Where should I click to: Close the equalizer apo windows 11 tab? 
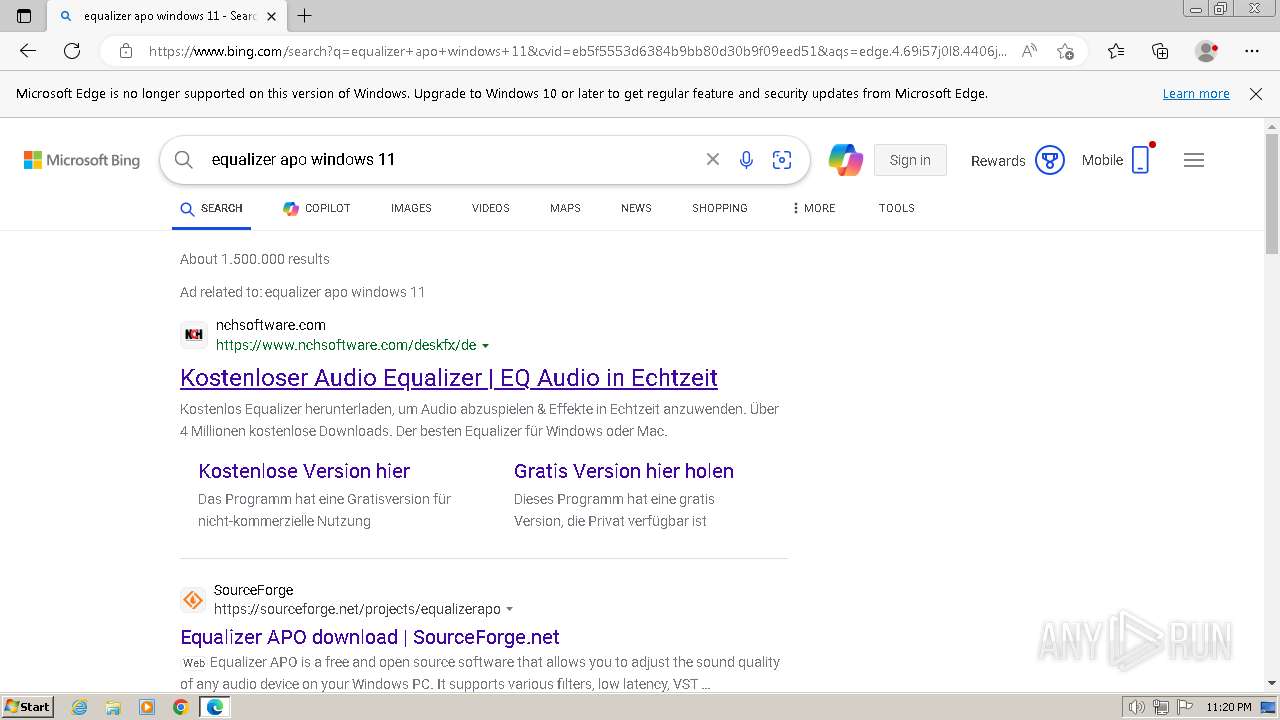(271, 16)
